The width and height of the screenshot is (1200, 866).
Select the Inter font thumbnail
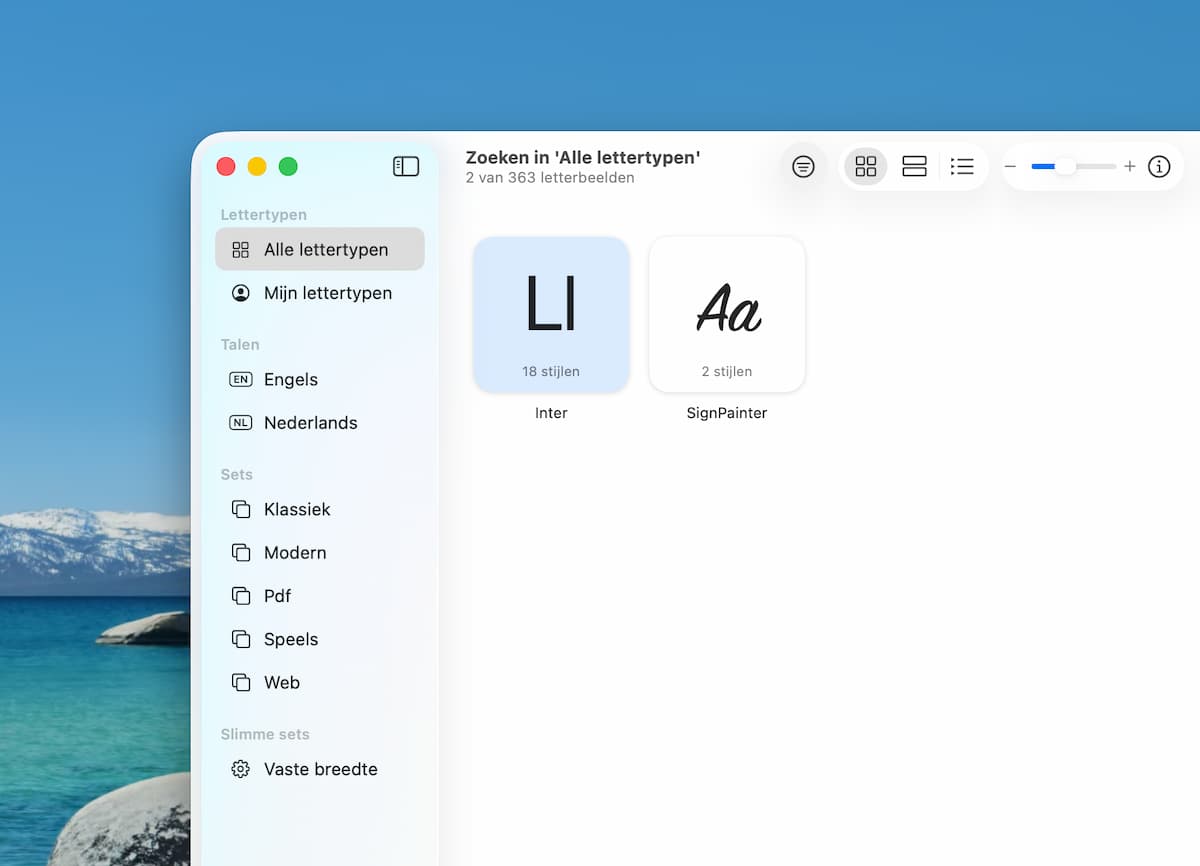551,314
